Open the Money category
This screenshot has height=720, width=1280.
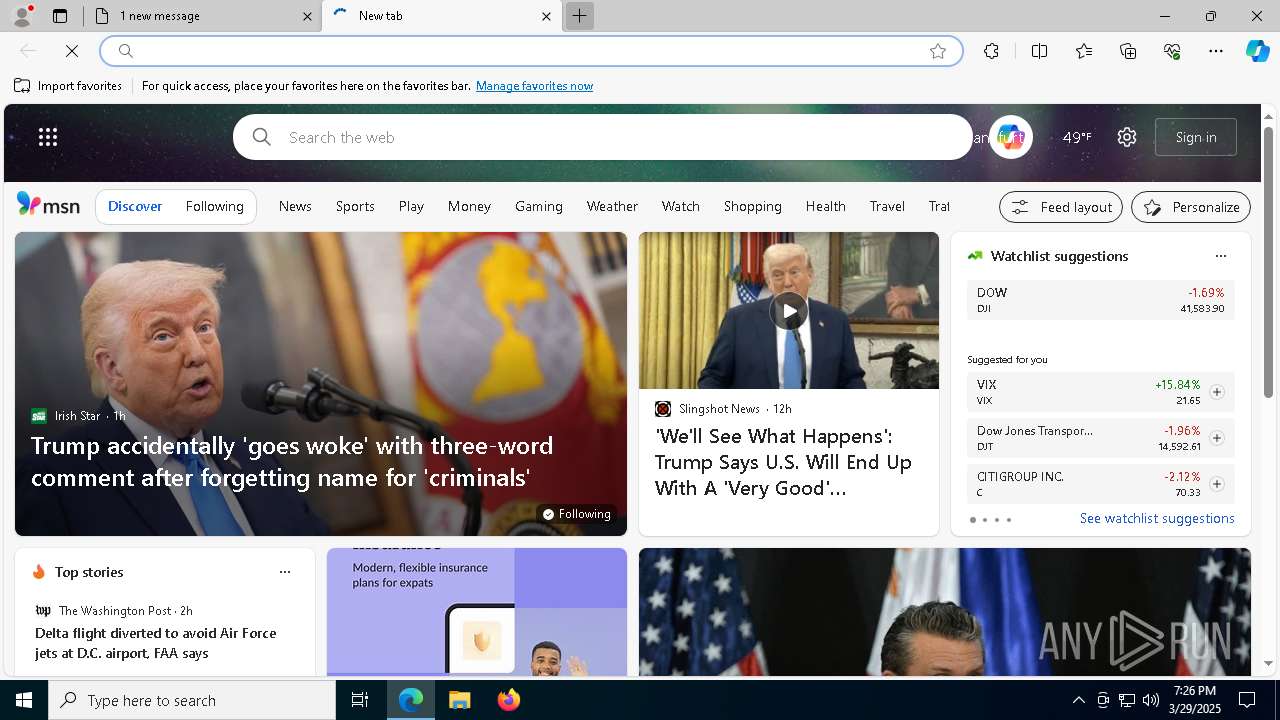pos(469,206)
